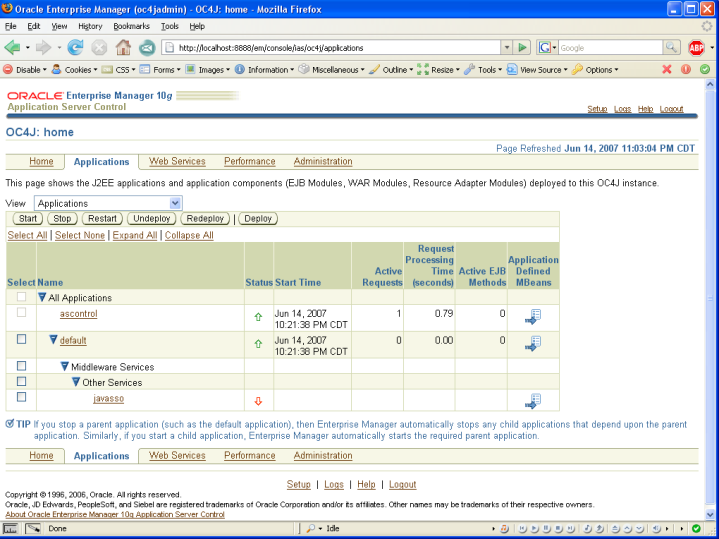Open the Cookies dropdown in the developer toolbar
The image size is (719, 539).
click(75, 70)
